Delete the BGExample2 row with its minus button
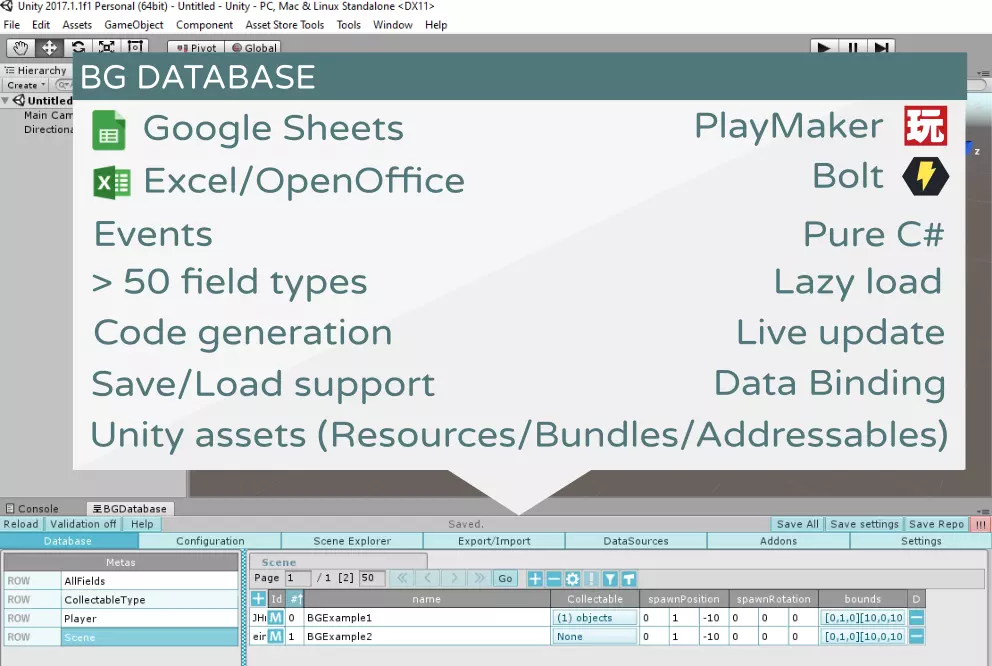992x666 pixels. pos(917,636)
